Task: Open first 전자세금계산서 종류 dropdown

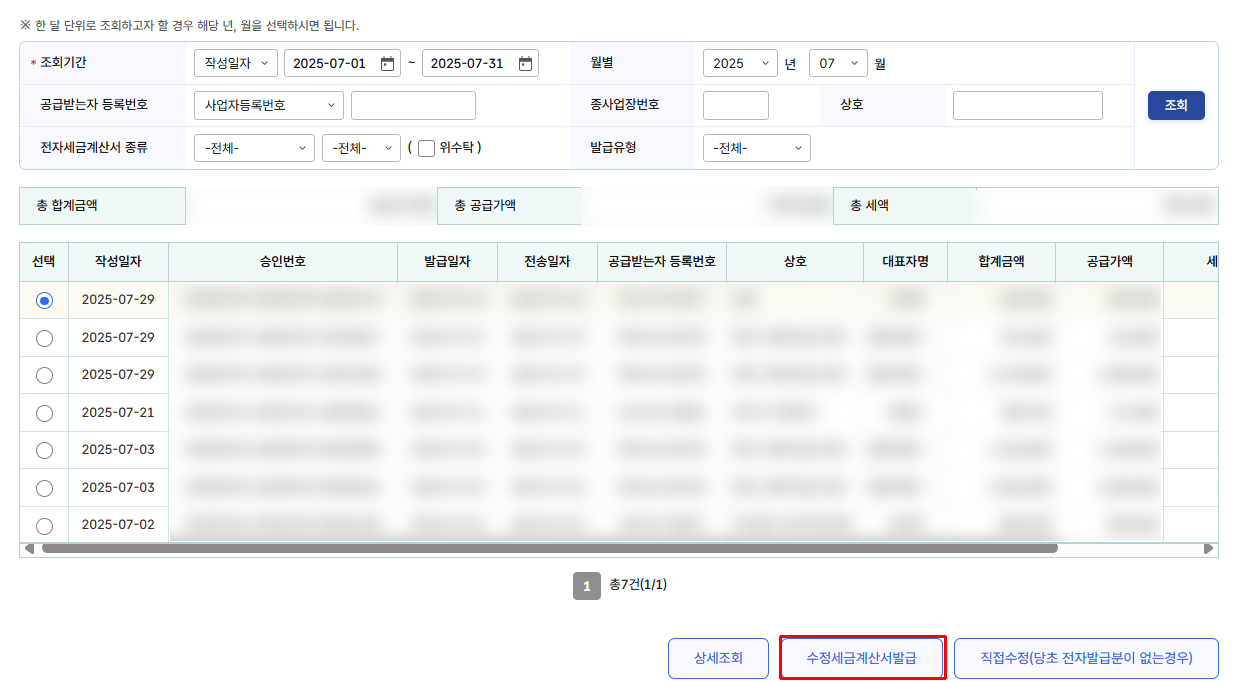Action: [254, 148]
